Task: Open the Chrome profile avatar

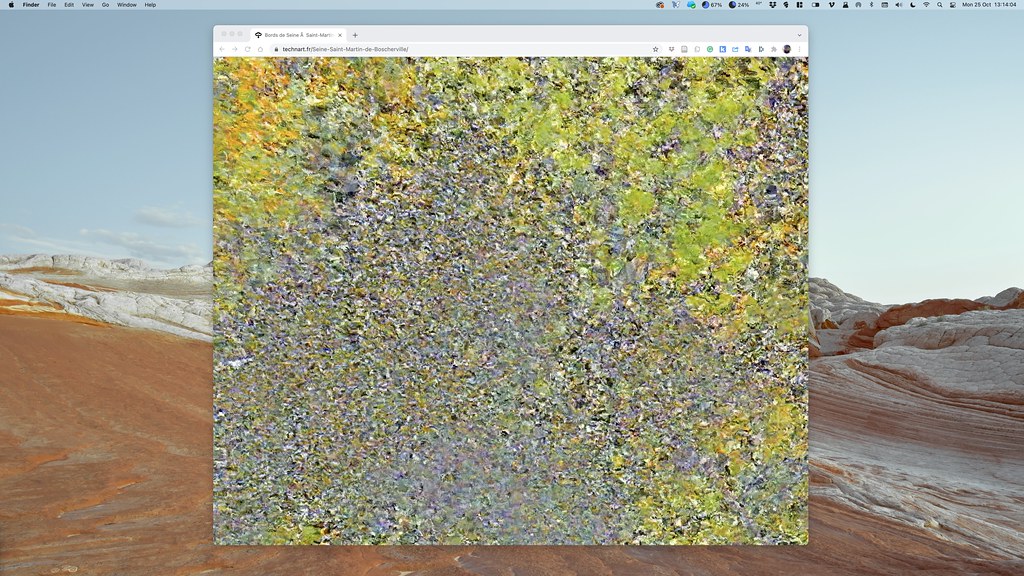Action: pyautogui.click(x=787, y=49)
